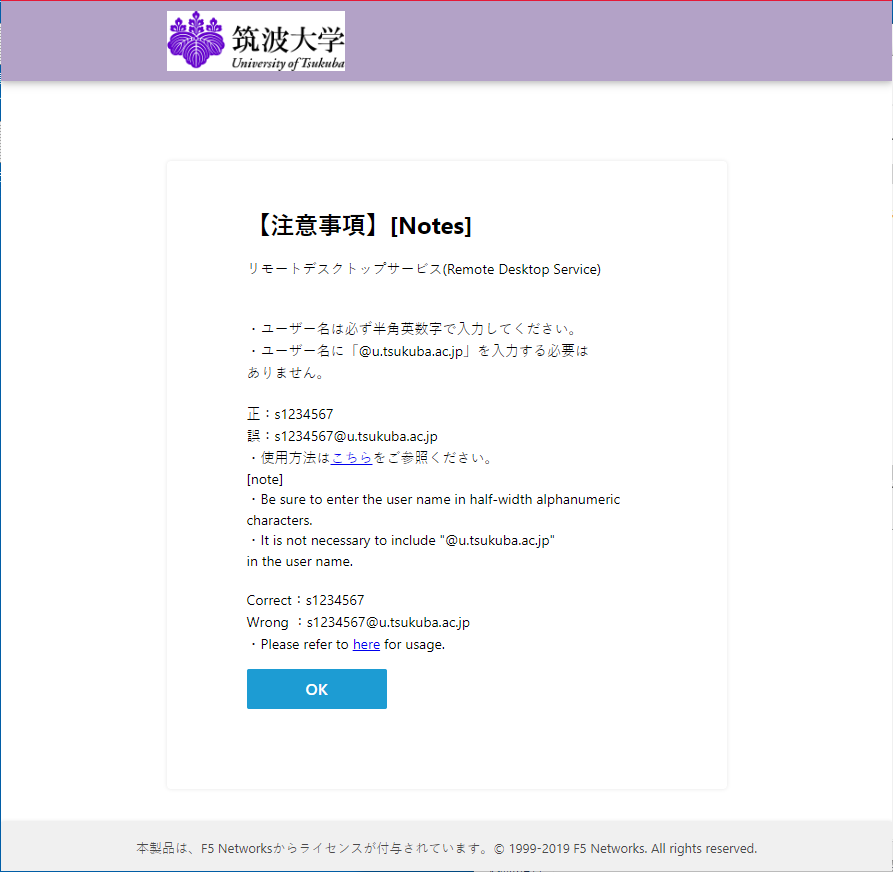Click the Remote Desktop Service subtitle text
Viewport: 893px width, 872px height.
pos(424,269)
